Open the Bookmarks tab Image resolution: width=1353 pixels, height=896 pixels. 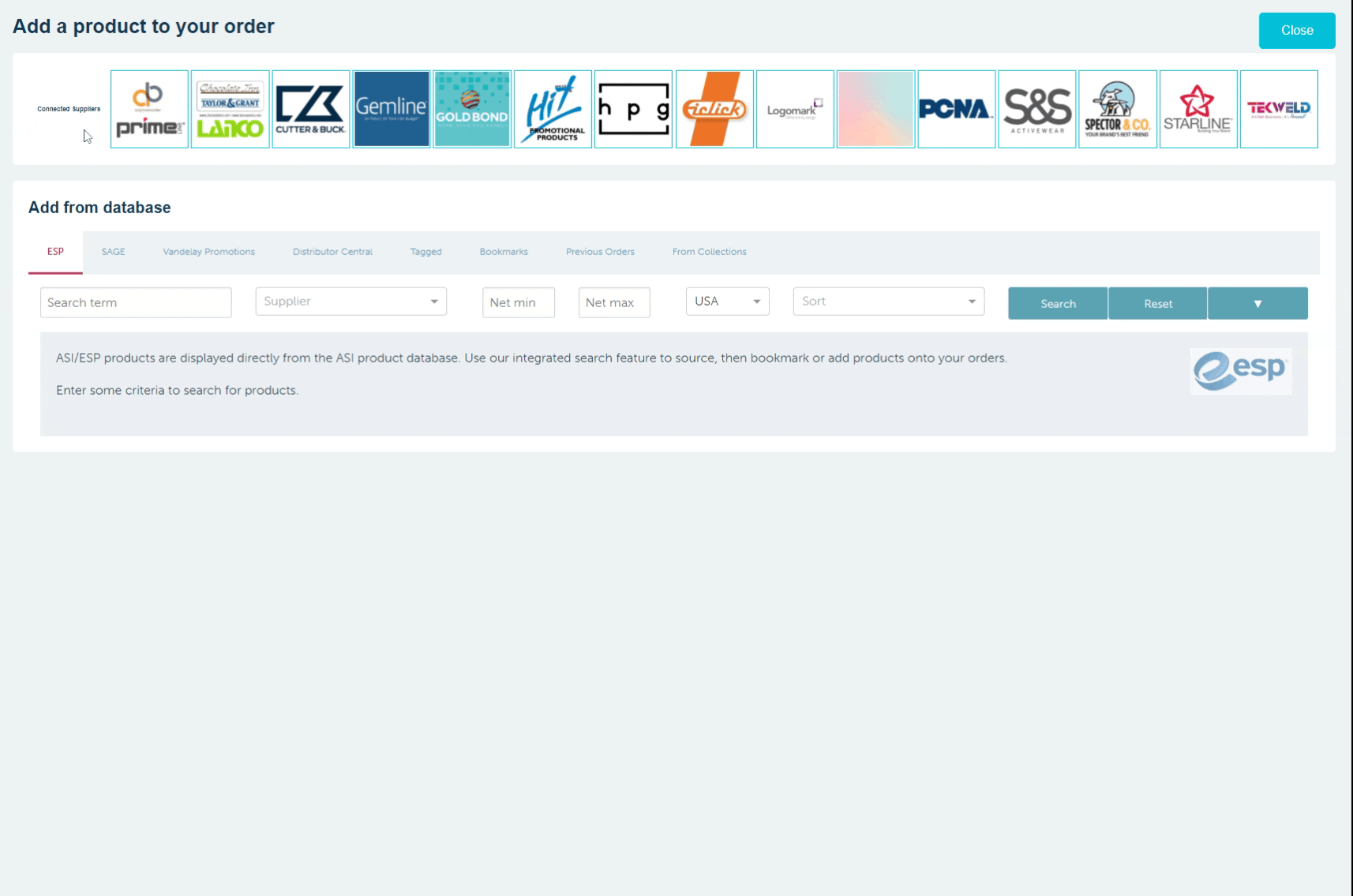coord(504,252)
